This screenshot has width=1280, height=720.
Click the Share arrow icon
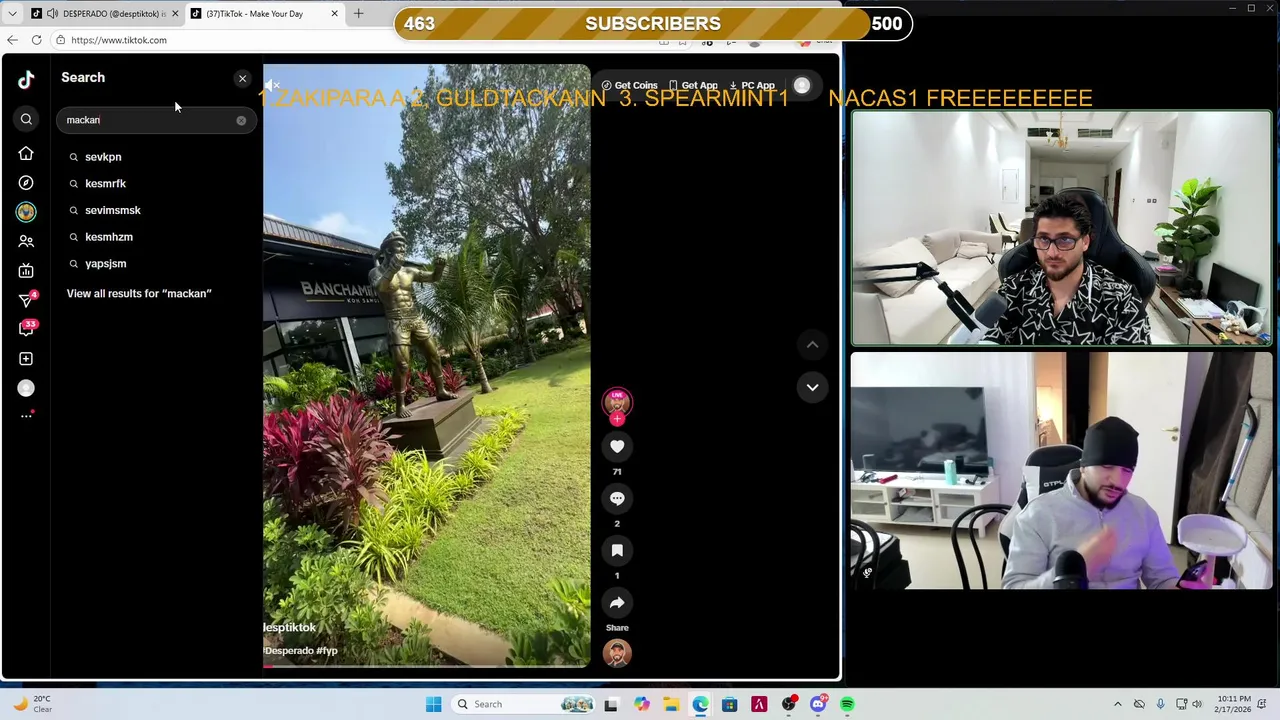(617, 603)
